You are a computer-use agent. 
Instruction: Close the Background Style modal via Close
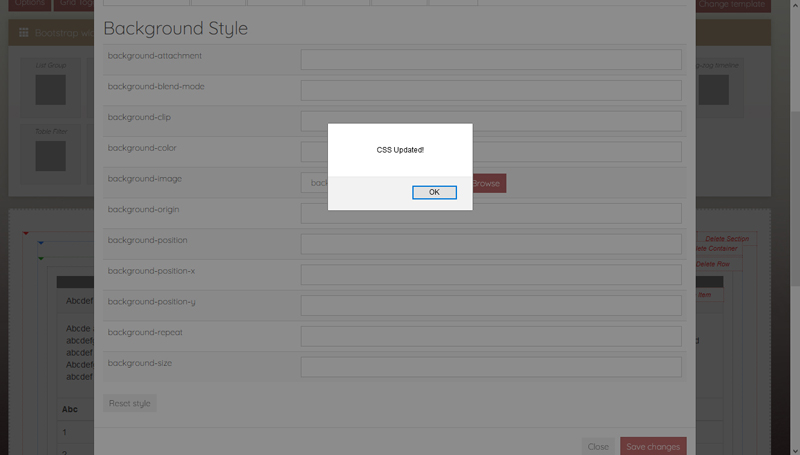click(x=598, y=446)
